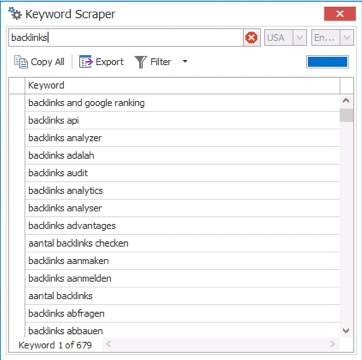Click the blue progress bar
Image resolution: width=362 pixels, height=360 pixels.
327,62
